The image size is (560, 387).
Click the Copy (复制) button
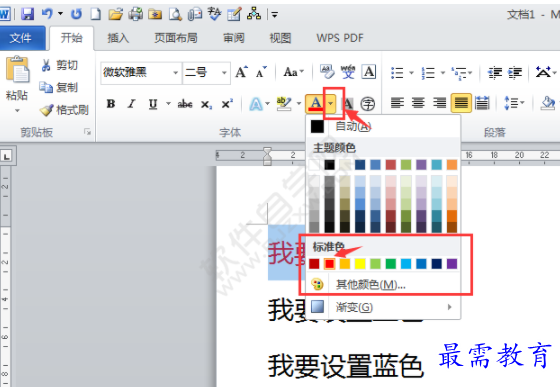coord(59,87)
